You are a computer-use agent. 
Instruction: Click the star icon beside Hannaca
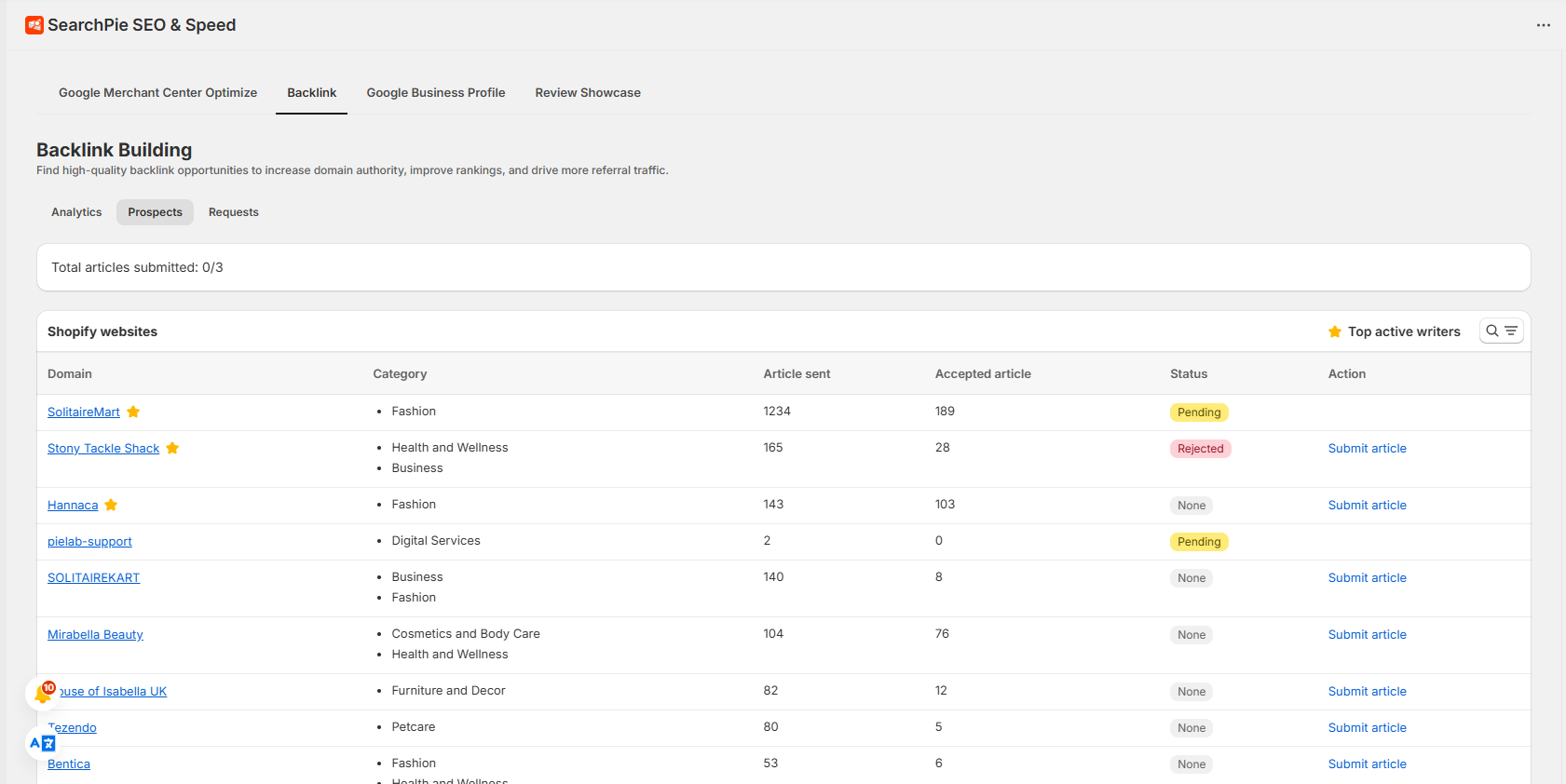111,505
